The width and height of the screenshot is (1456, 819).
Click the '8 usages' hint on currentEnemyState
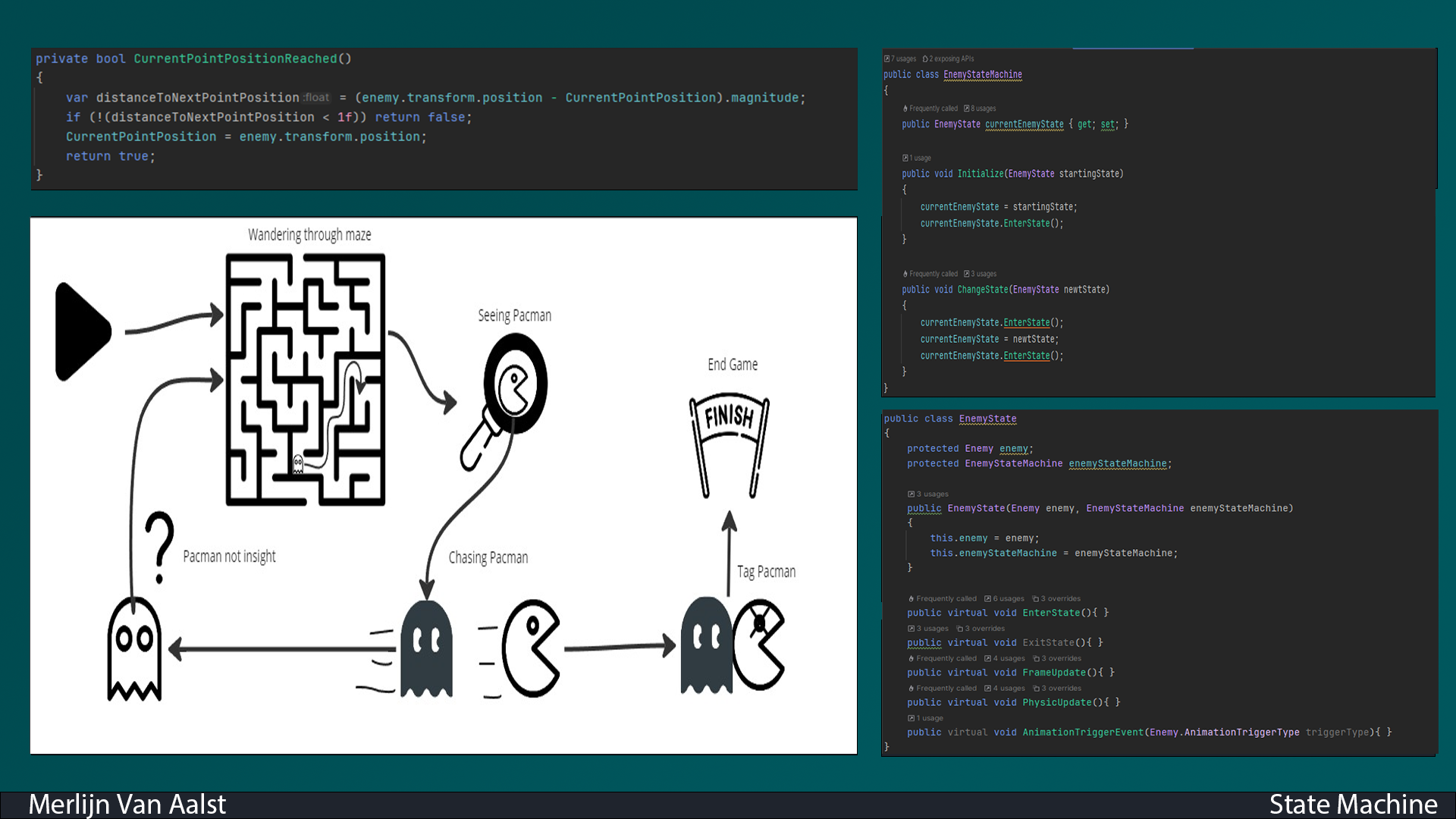[981, 108]
